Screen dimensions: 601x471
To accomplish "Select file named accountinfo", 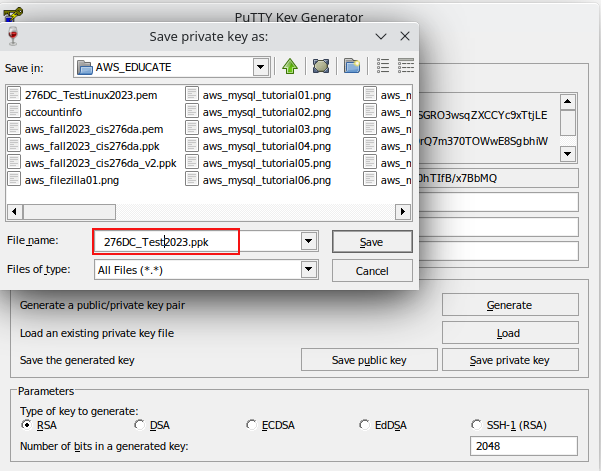I will 53,112.
